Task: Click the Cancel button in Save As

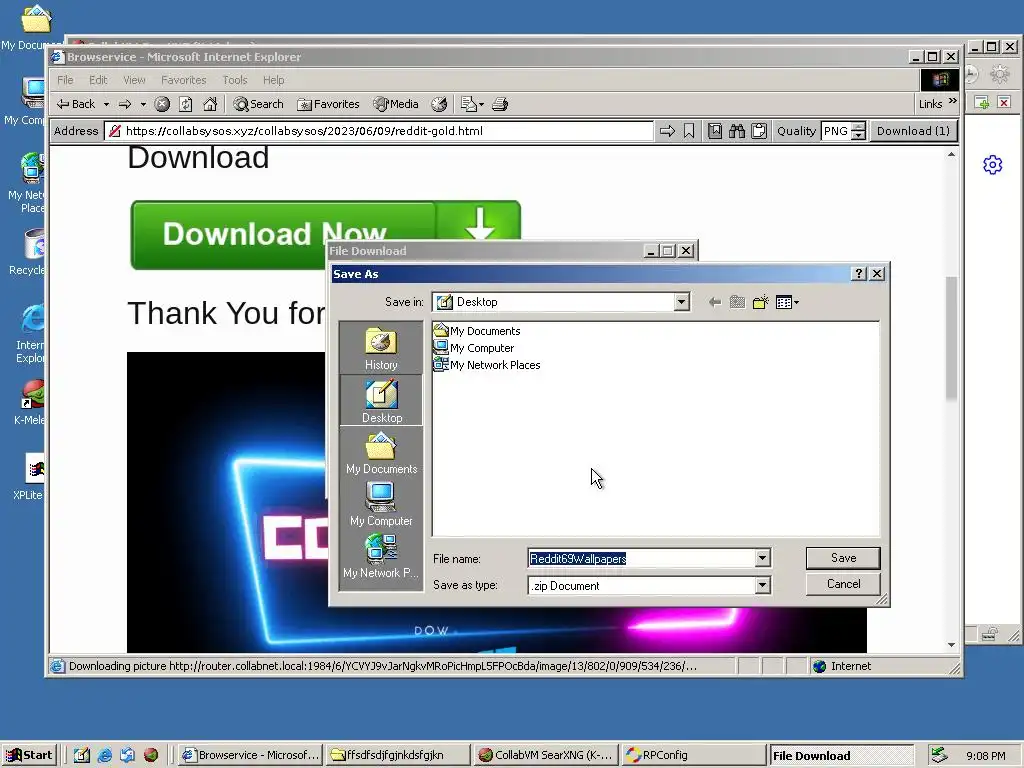Action: pos(843,584)
